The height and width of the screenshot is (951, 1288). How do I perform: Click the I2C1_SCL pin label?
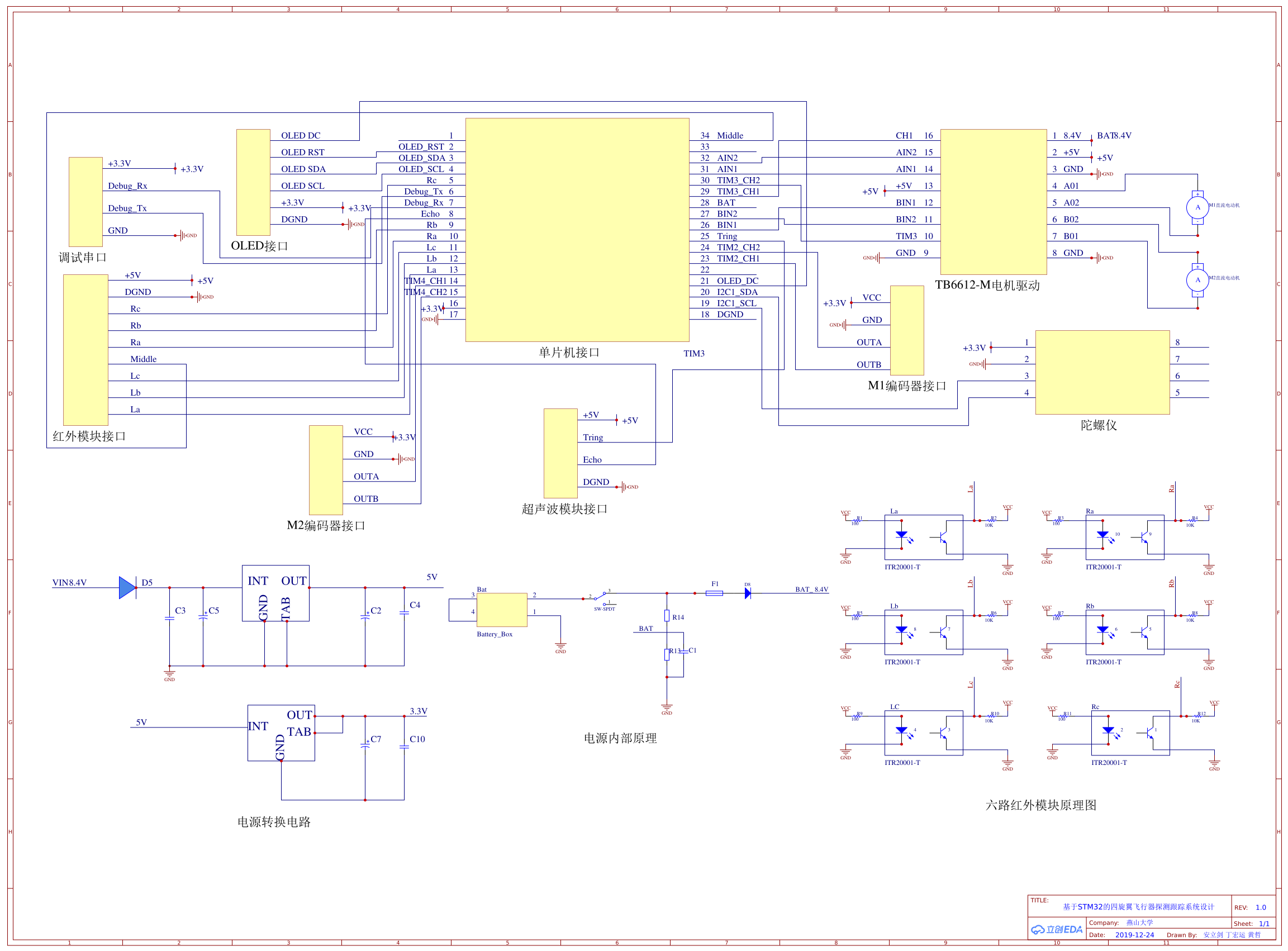tap(736, 303)
